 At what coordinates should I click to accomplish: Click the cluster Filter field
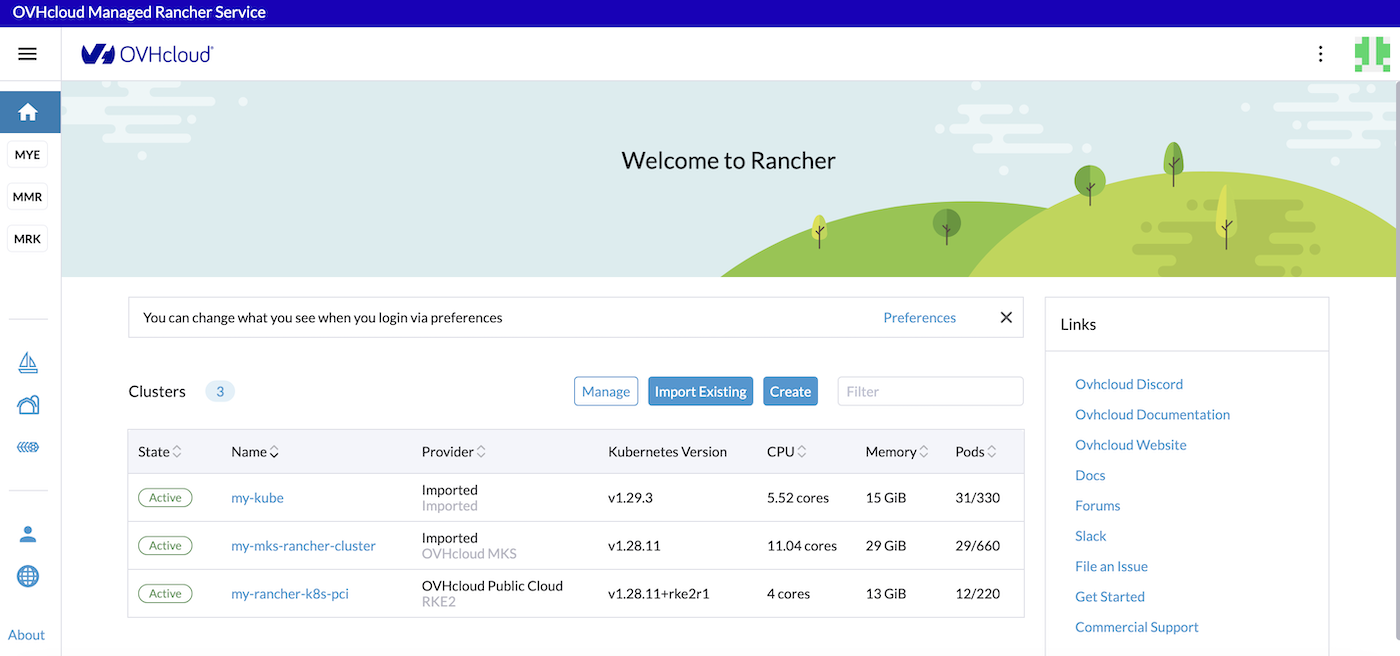(929, 391)
